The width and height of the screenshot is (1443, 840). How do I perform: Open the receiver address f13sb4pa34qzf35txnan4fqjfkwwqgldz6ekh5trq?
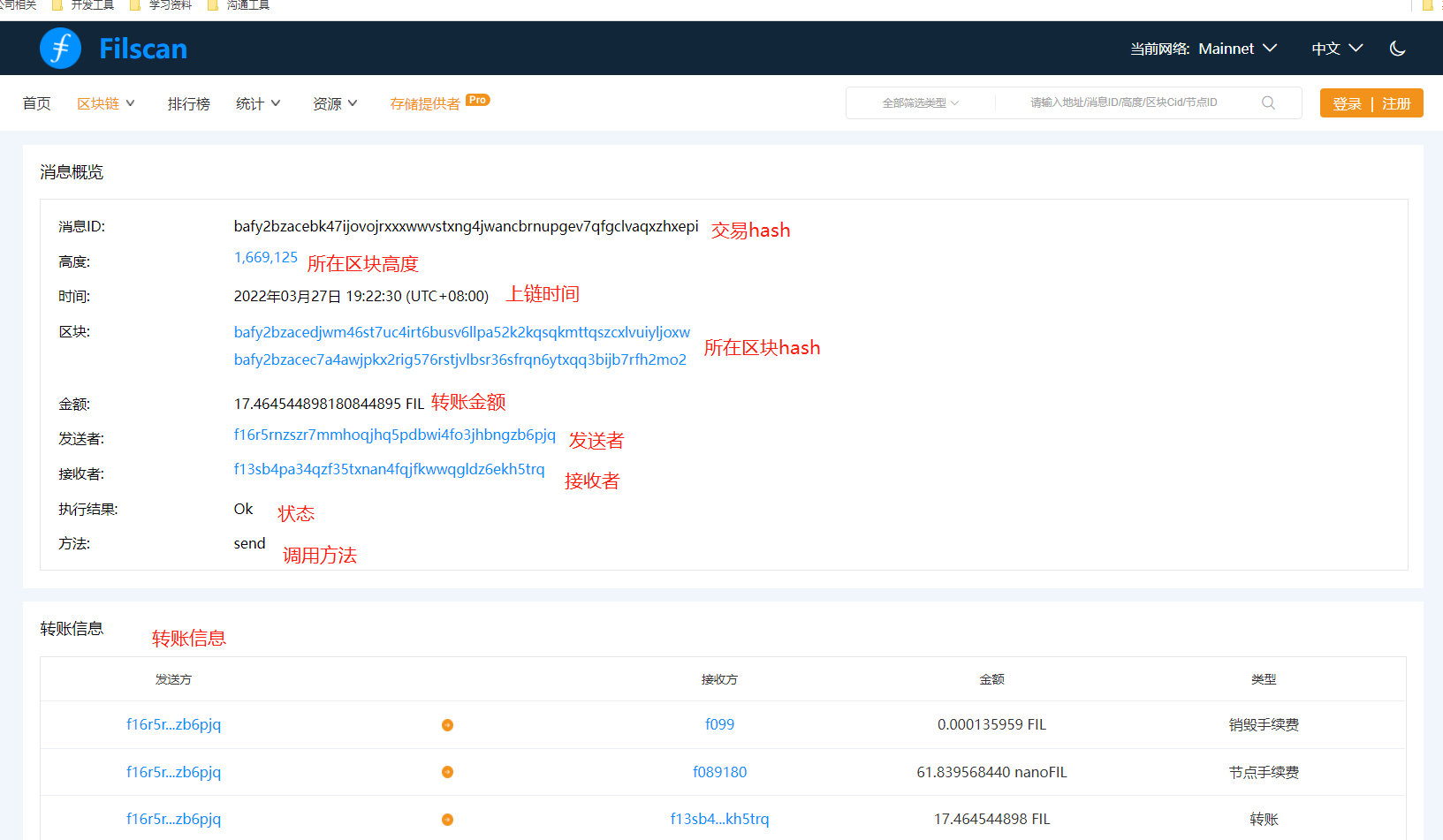tap(389, 469)
